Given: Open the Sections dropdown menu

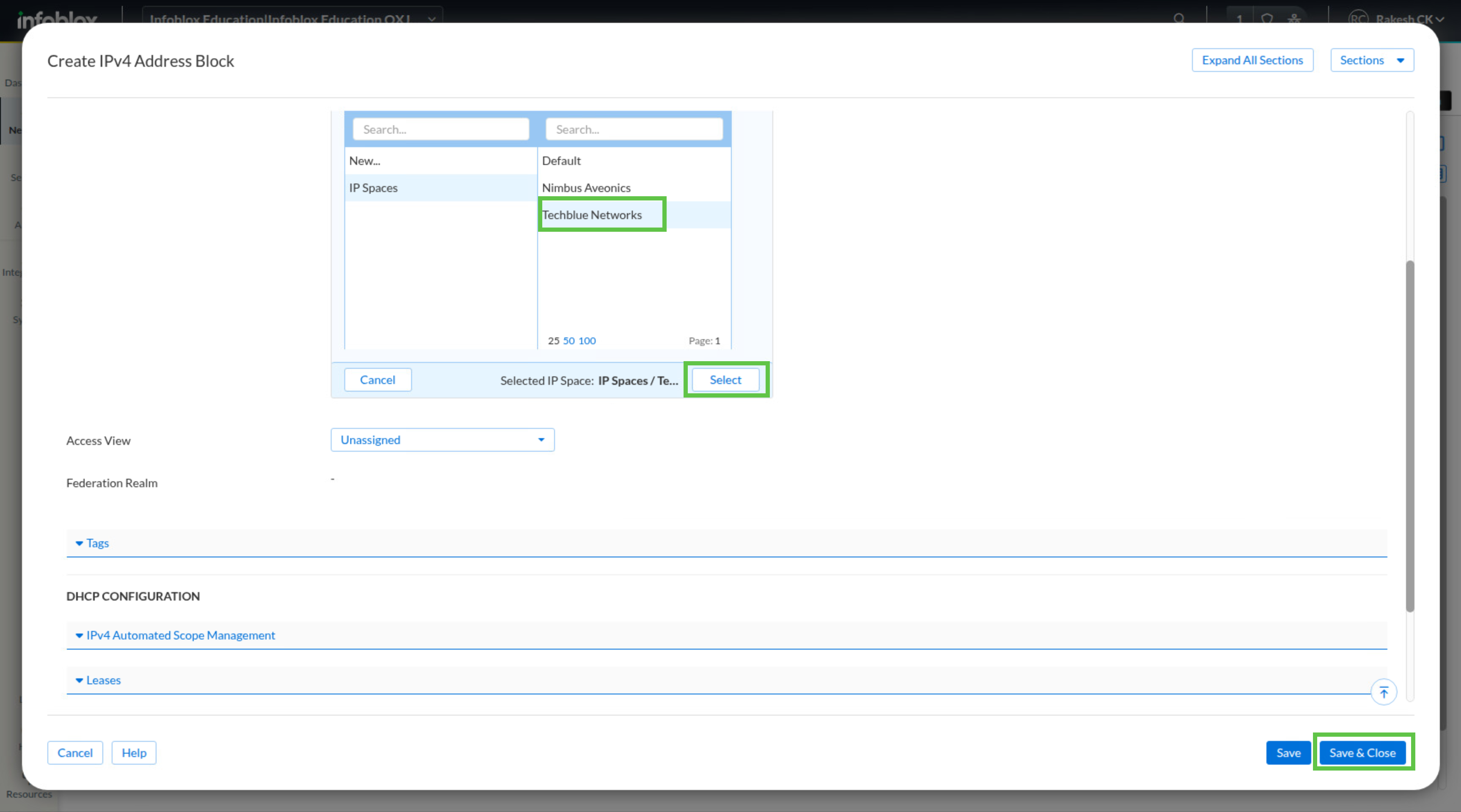Looking at the screenshot, I should pyautogui.click(x=1372, y=60).
